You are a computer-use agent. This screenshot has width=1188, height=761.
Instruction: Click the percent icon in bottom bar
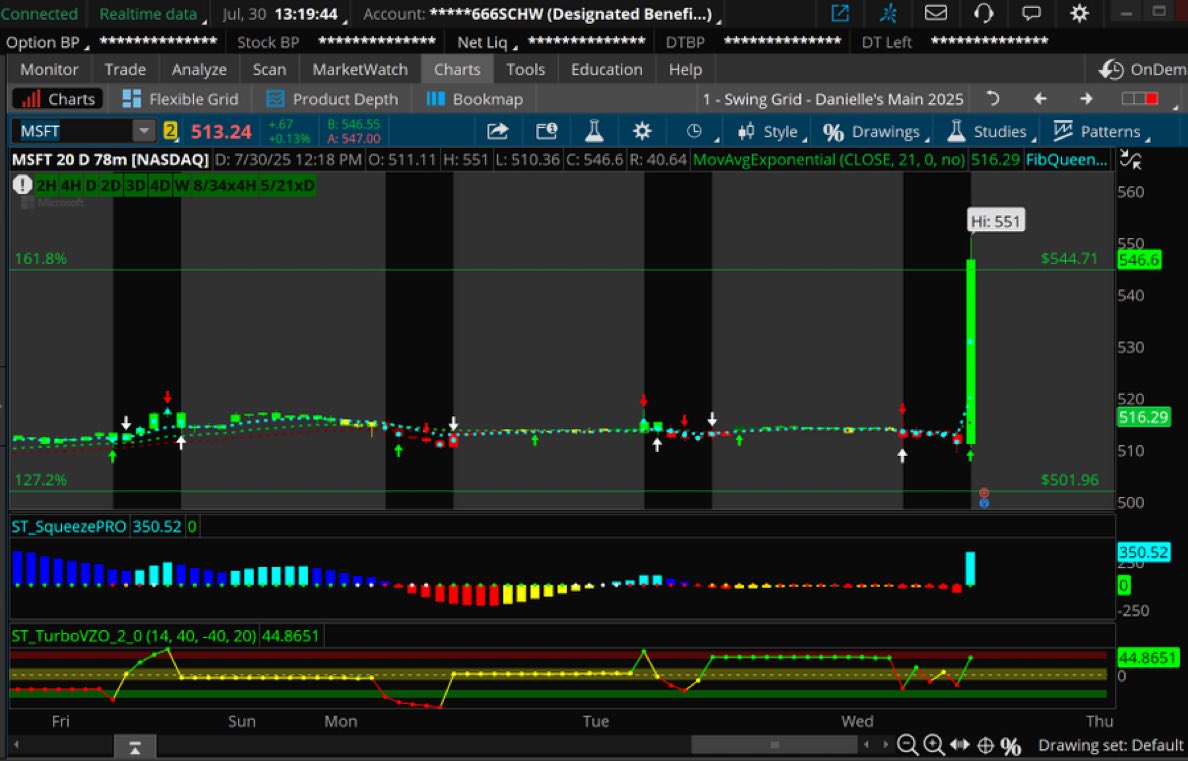tap(1011, 746)
